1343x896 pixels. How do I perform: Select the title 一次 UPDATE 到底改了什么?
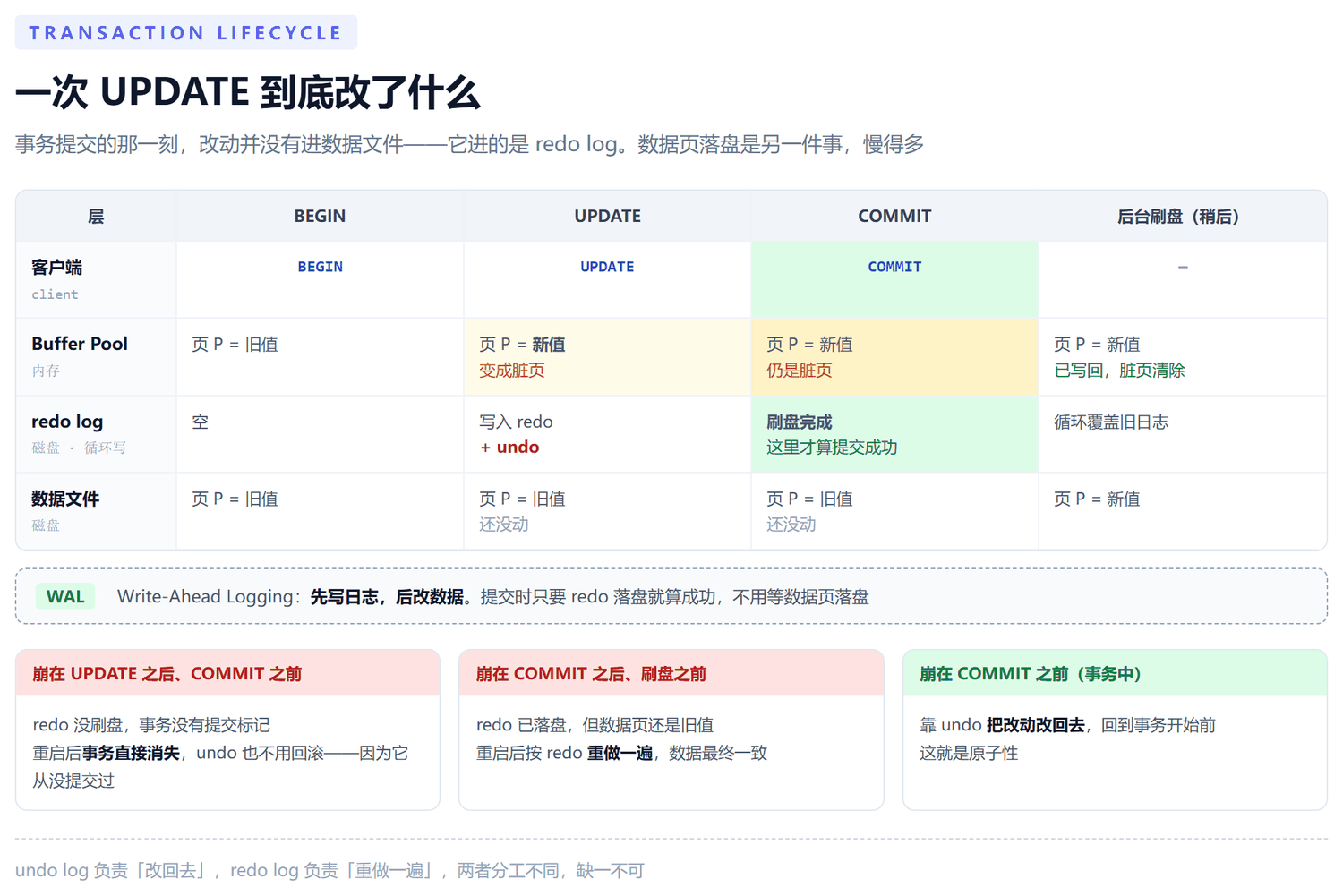click(x=248, y=92)
